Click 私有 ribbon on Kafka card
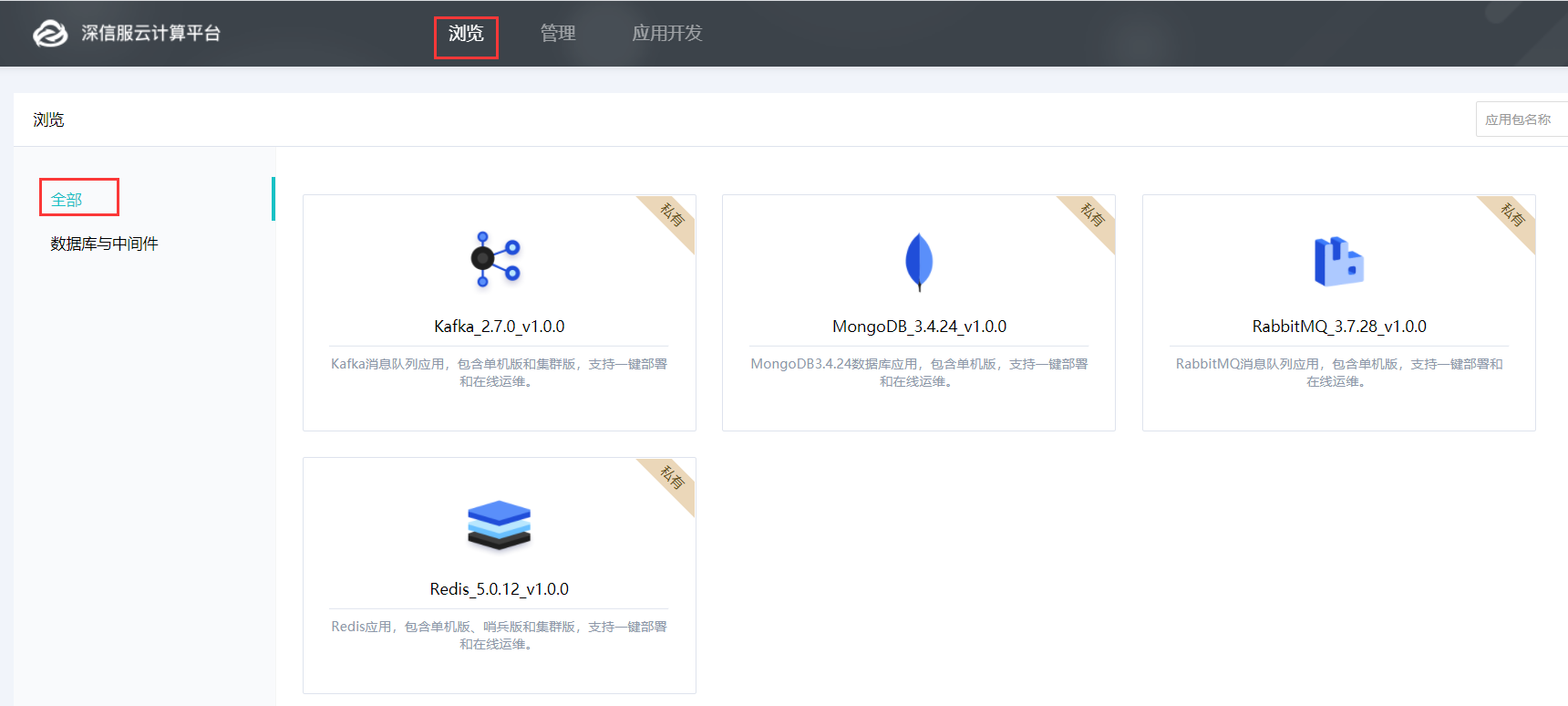 tap(672, 215)
